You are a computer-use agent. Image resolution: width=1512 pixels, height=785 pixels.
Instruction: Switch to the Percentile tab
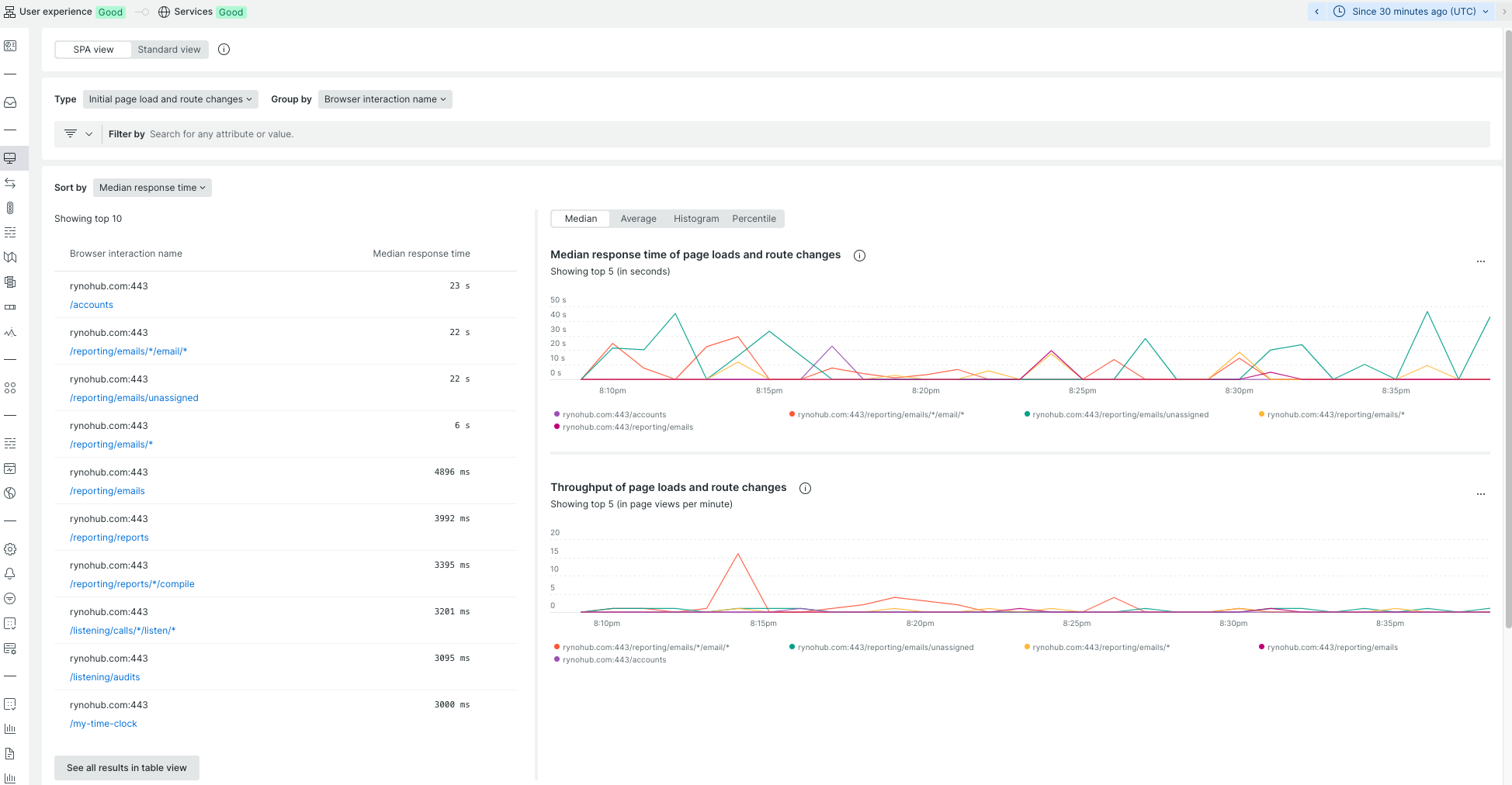[x=754, y=219]
